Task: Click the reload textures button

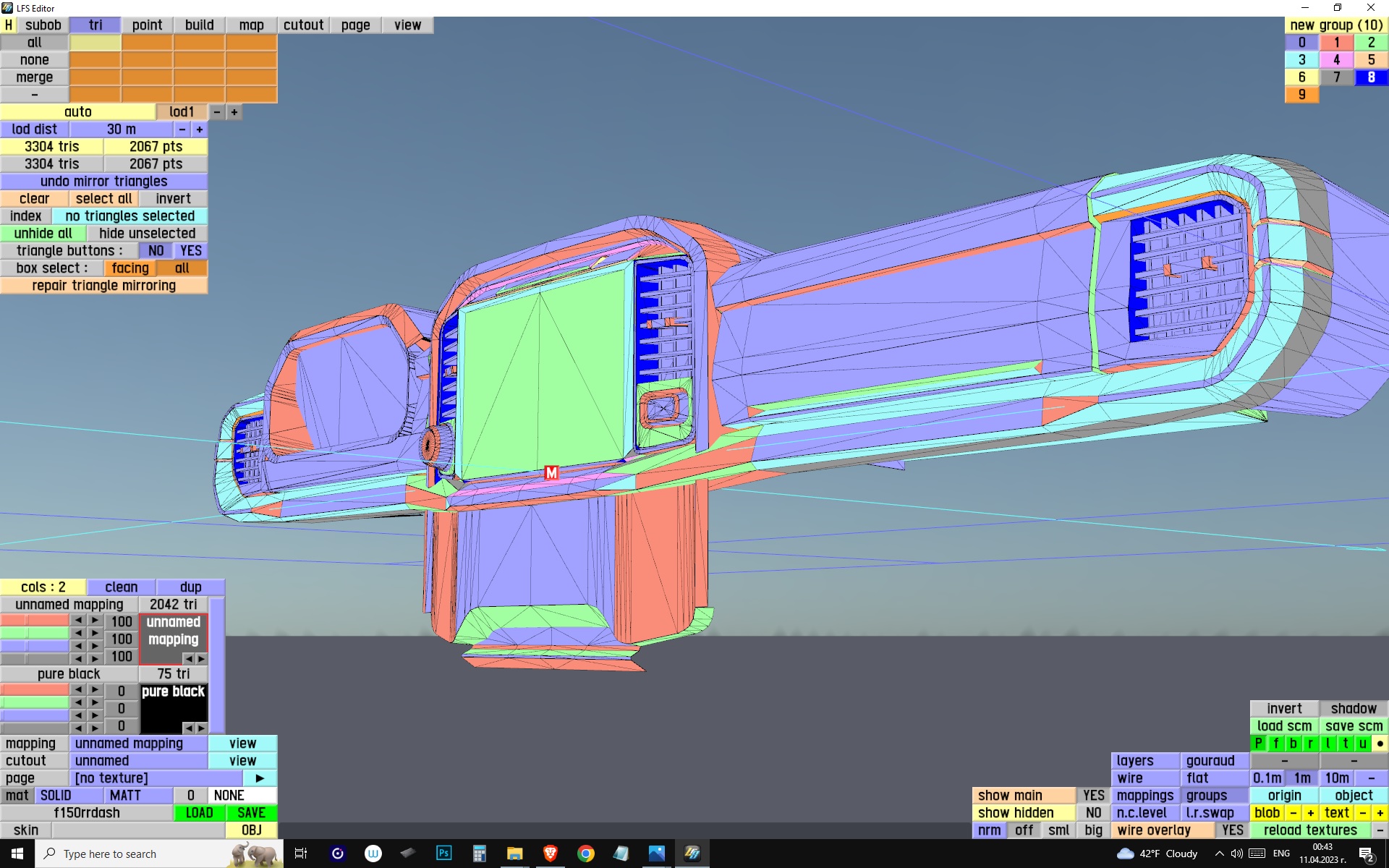Action: click(1310, 830)
